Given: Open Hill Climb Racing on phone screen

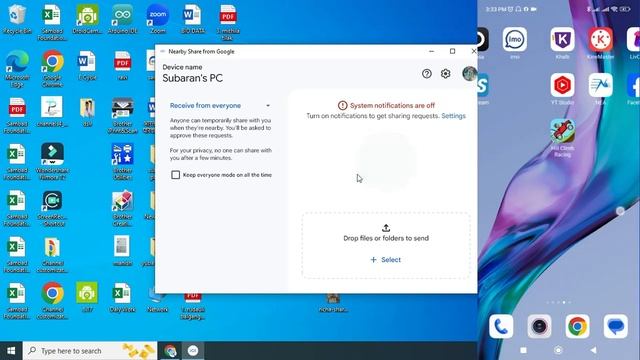Looking at the screenshot, I should (562, 138).
